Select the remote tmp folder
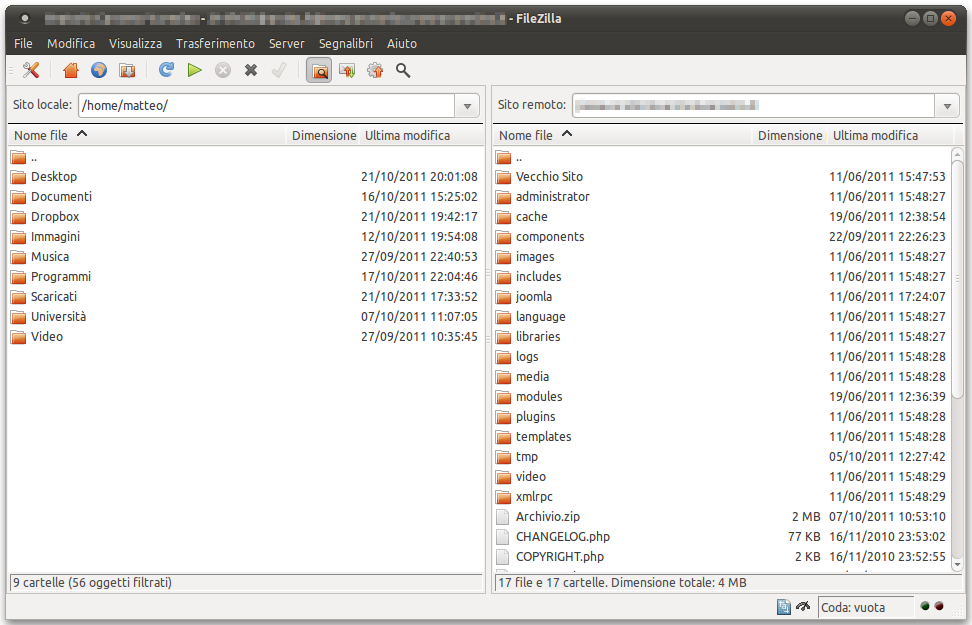The height and width of the screenshot is (625, 972). (x=722, y=456)
